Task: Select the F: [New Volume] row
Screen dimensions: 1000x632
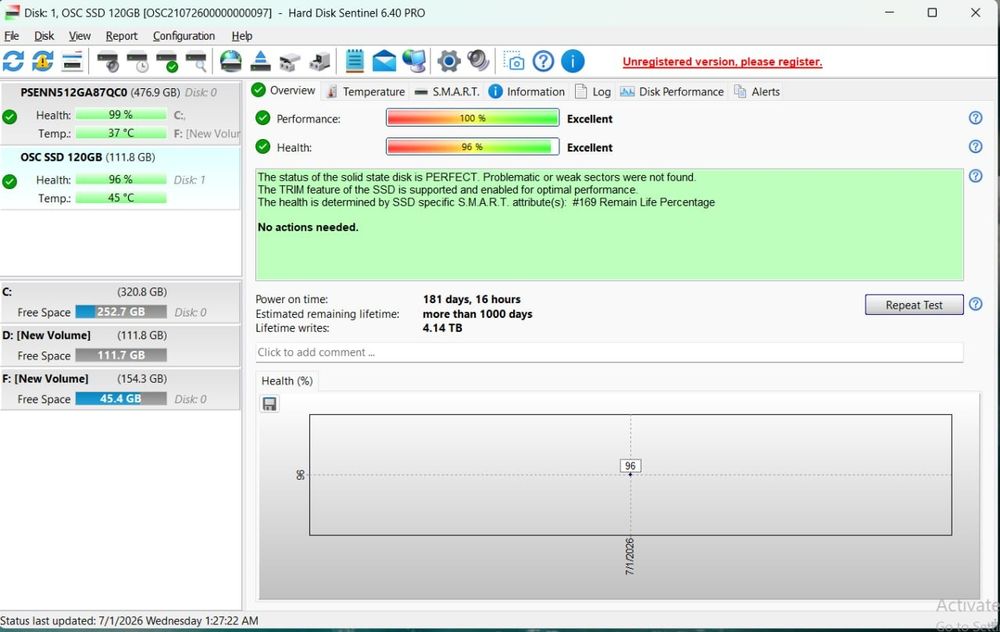Action: [121, 389]
